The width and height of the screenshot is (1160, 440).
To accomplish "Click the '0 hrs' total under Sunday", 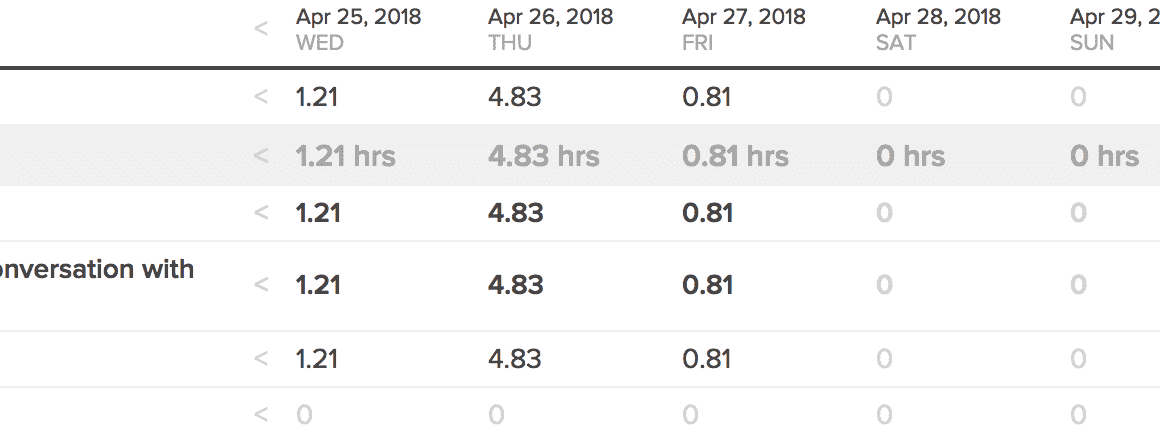I will point(1104,156).
